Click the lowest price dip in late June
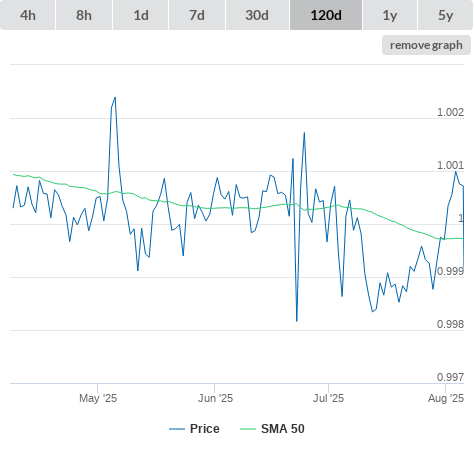Image resolution: width=474 pixels, height=455 pixels. coord(297,321)
